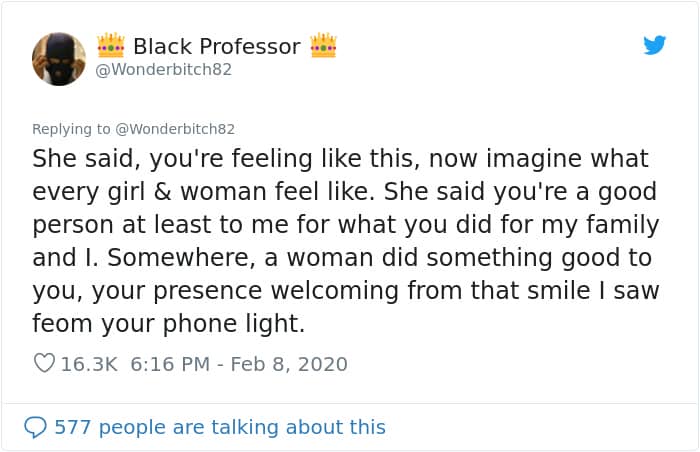
Task: Click the line beginning "you, your presence welcoming"
Action: click(336, 291)
